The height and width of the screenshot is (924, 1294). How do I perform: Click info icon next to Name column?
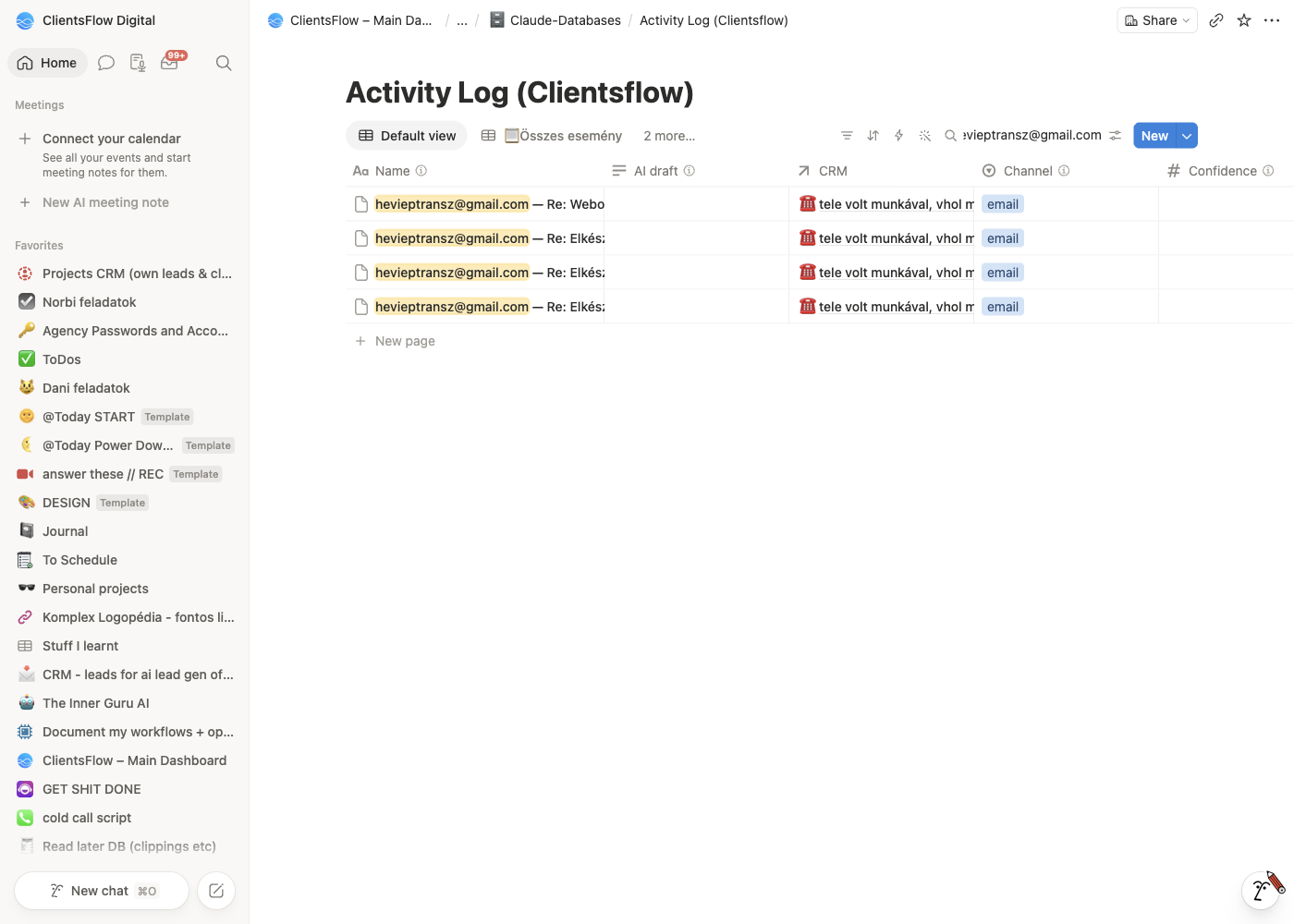(421, 171)
